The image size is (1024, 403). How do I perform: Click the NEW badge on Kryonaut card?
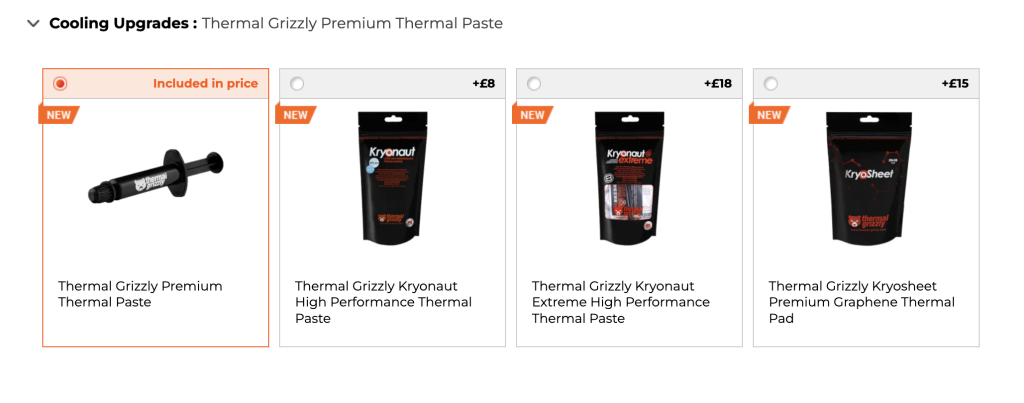[295, 115]
